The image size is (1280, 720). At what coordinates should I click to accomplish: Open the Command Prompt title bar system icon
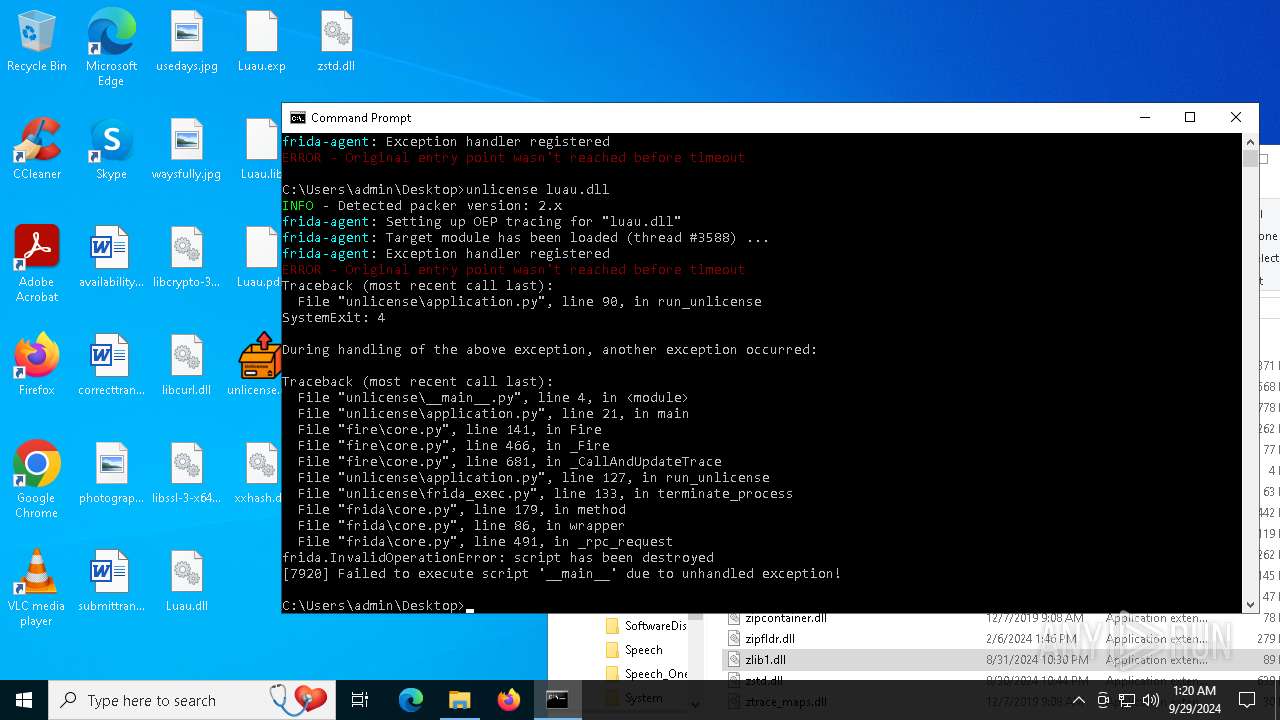[x=298, y=117]
